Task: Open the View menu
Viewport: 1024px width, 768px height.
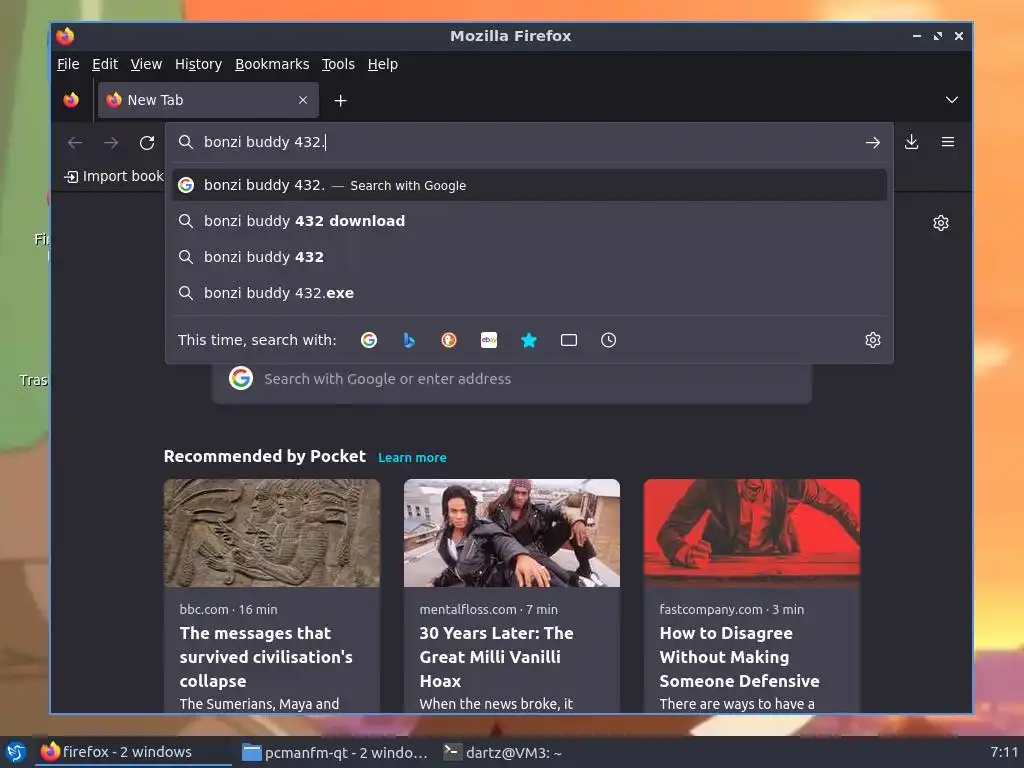Action: click(146, 64)
